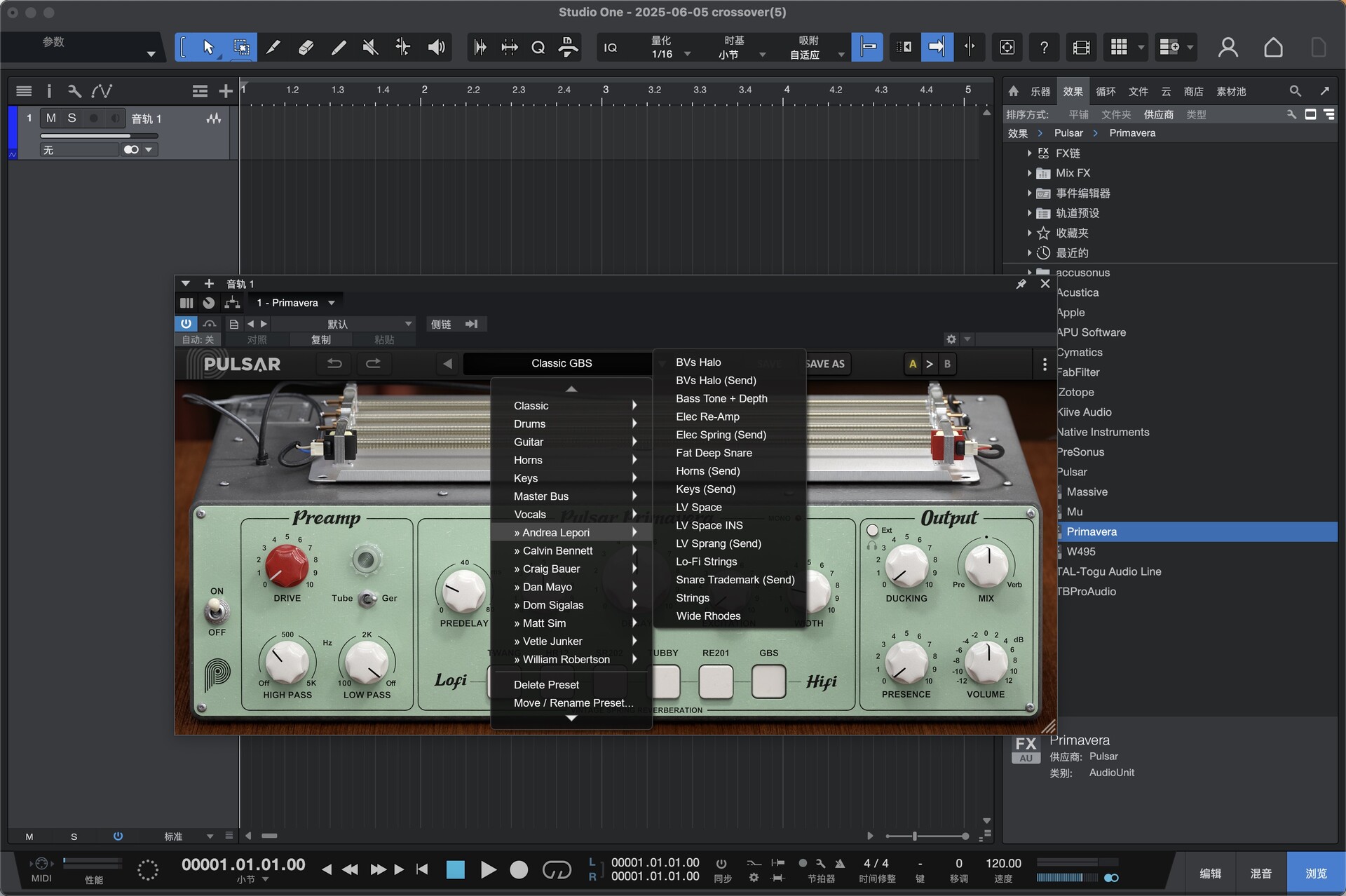Flip the Preamp ON/OFF switch
The width and height of the screenshot is (1346, 896).
pyautogui.click(x=217, y=611)
